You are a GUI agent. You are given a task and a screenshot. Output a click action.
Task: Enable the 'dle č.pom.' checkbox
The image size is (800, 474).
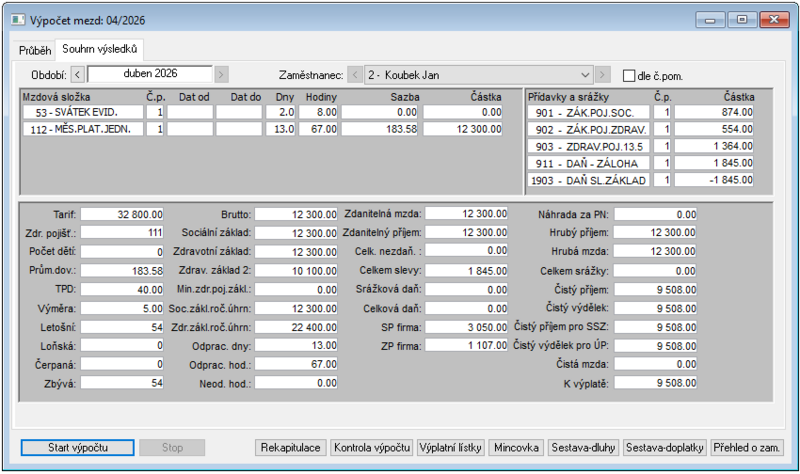[629, 76]
